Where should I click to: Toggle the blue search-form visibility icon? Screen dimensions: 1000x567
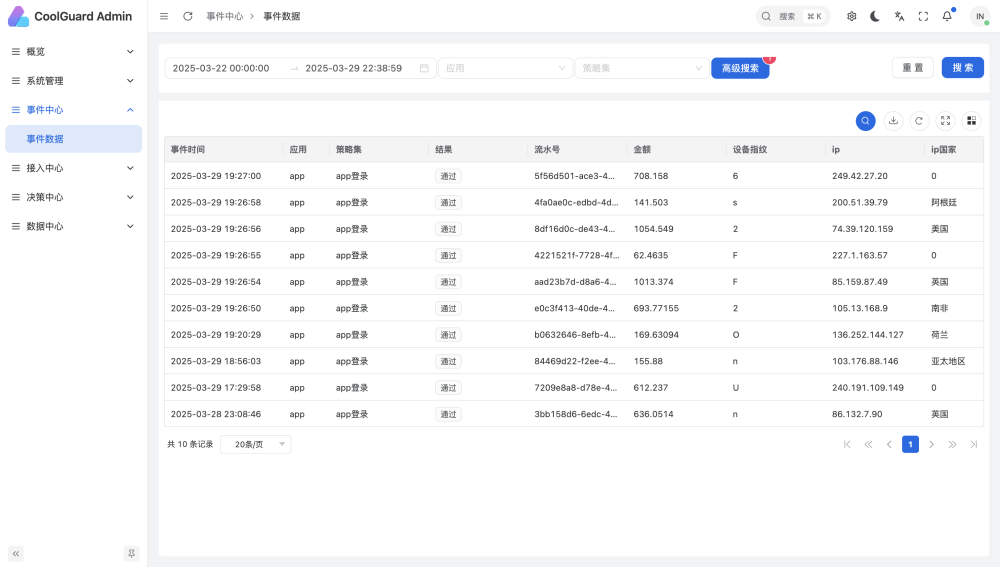coord(866,121)
